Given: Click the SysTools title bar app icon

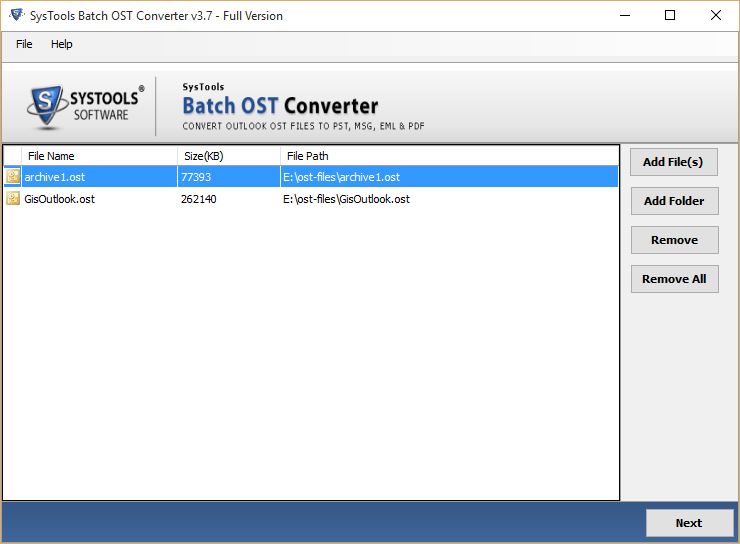Looking at the screenshot, I should [17, 15].
